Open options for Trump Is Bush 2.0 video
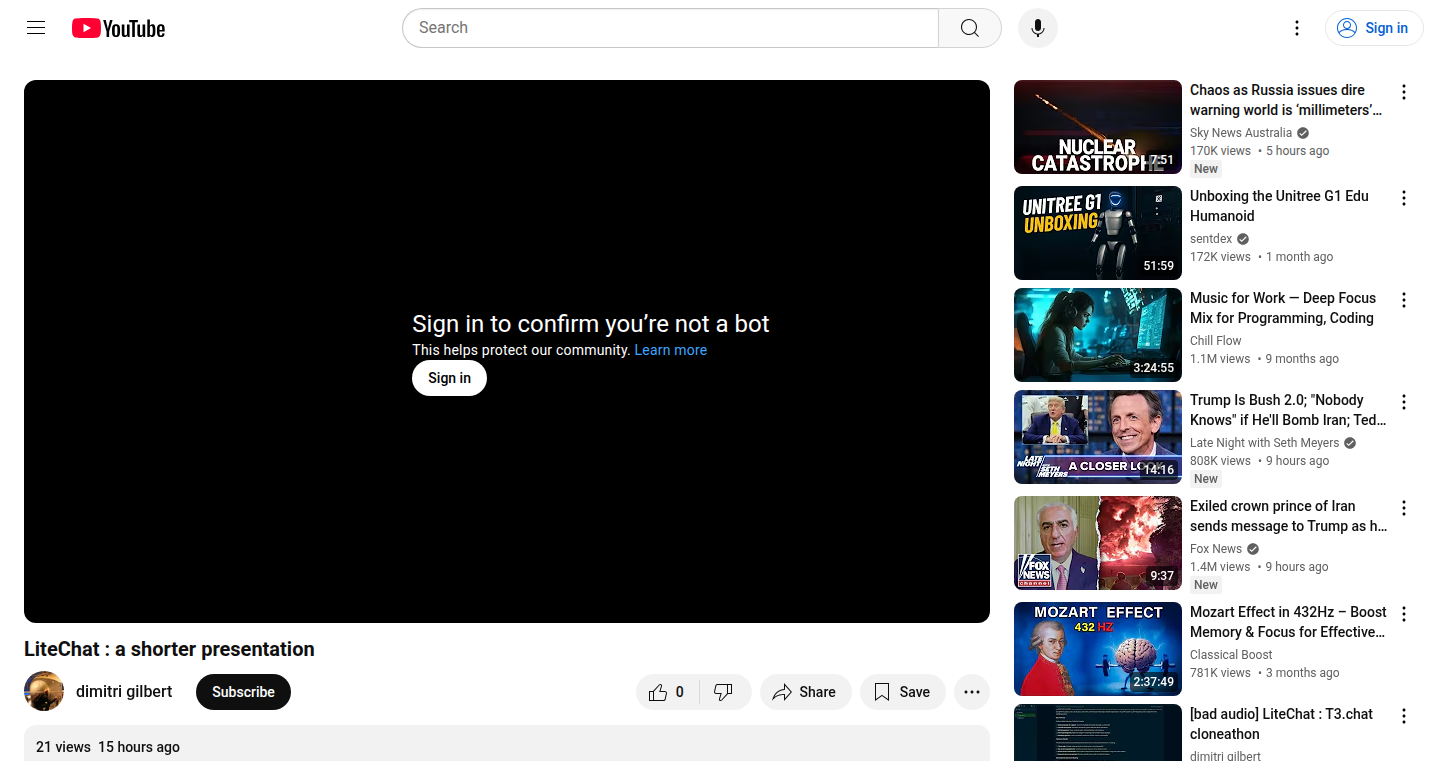The image size is (1440, 761). (1404, 402)
